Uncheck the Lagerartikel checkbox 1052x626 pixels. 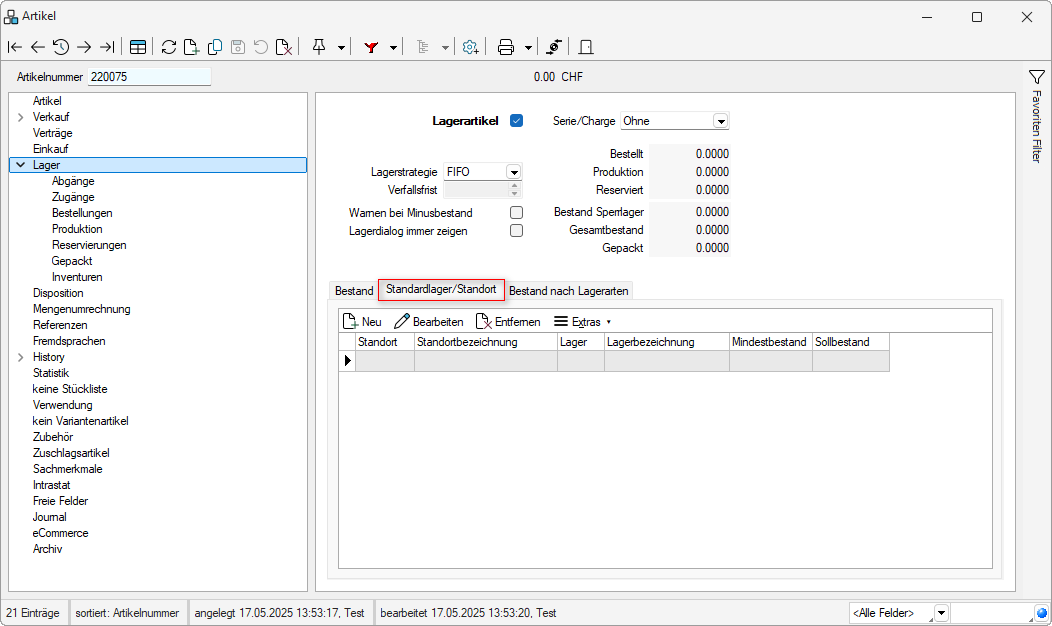pos(516,121)
